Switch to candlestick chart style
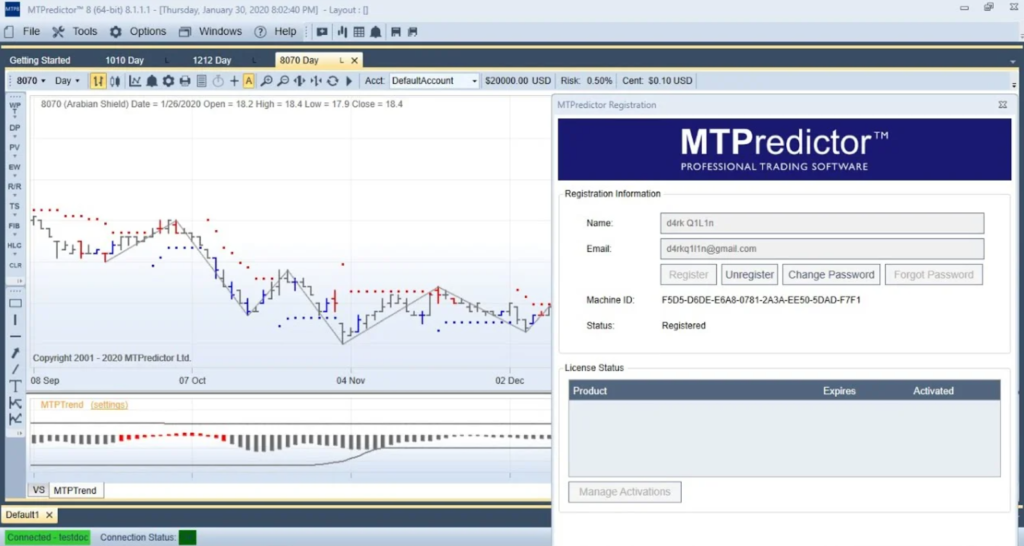Screen dimensions: 1024x546 115,81
